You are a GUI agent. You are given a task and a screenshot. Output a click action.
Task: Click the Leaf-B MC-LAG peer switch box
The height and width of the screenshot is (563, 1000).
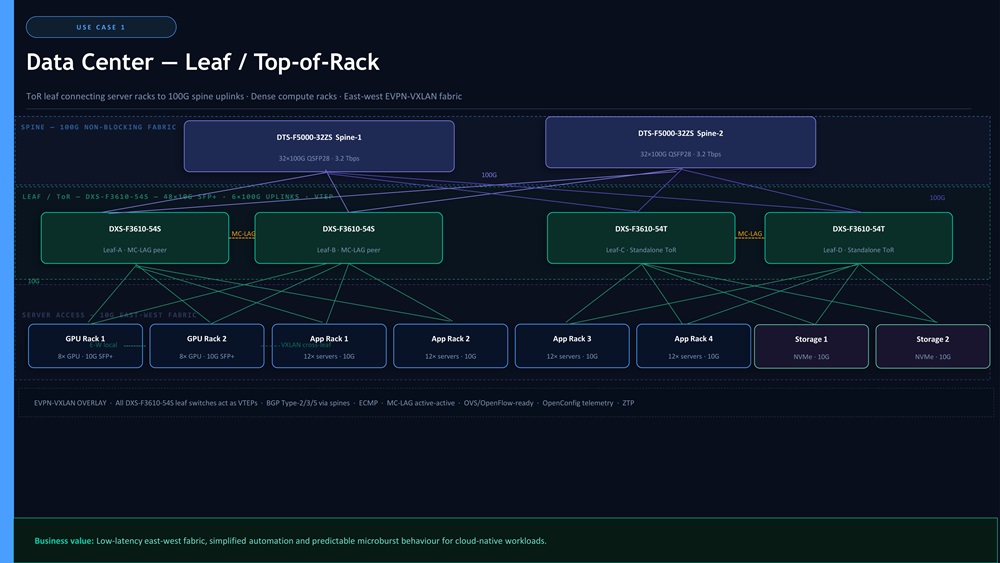(349, 238)
